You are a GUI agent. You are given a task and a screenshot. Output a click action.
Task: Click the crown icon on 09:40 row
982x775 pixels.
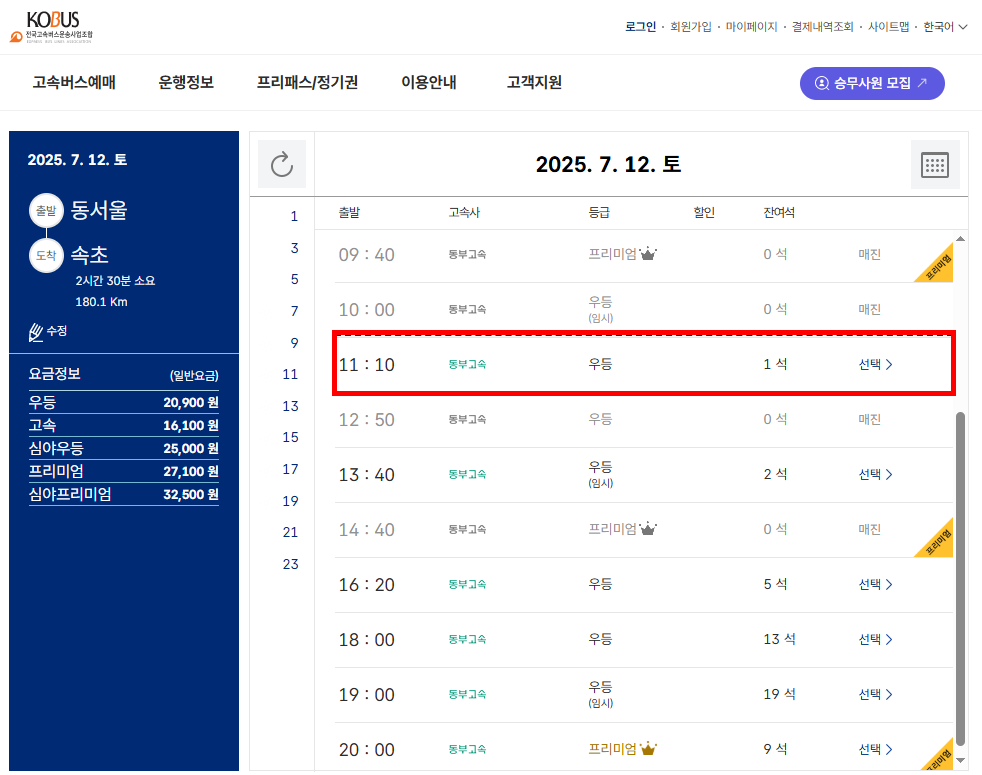(x=648, y=254)
